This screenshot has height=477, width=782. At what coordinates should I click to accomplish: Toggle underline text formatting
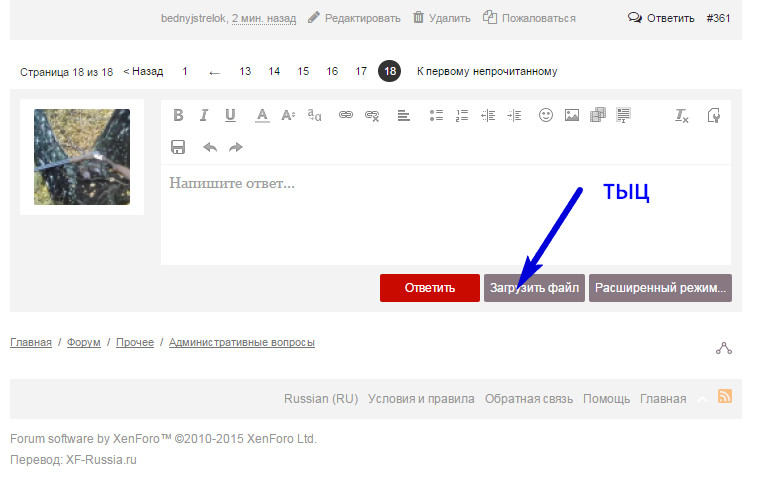point(230,115)
